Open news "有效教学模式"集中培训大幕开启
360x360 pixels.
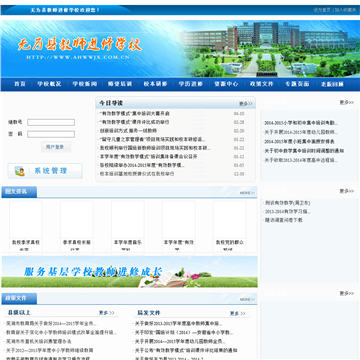pyautogui.click(x=135, y=114)
